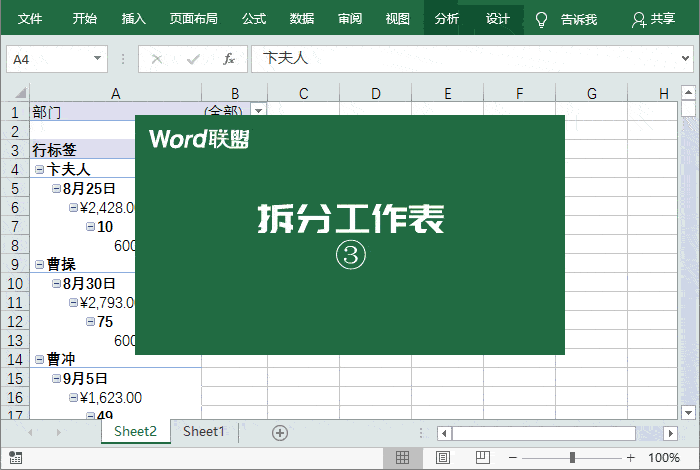The width and height of the screenshot is (700, 470).
Task: Switch to the 开始 ribbon tab
Action: [x=84, y=19]
